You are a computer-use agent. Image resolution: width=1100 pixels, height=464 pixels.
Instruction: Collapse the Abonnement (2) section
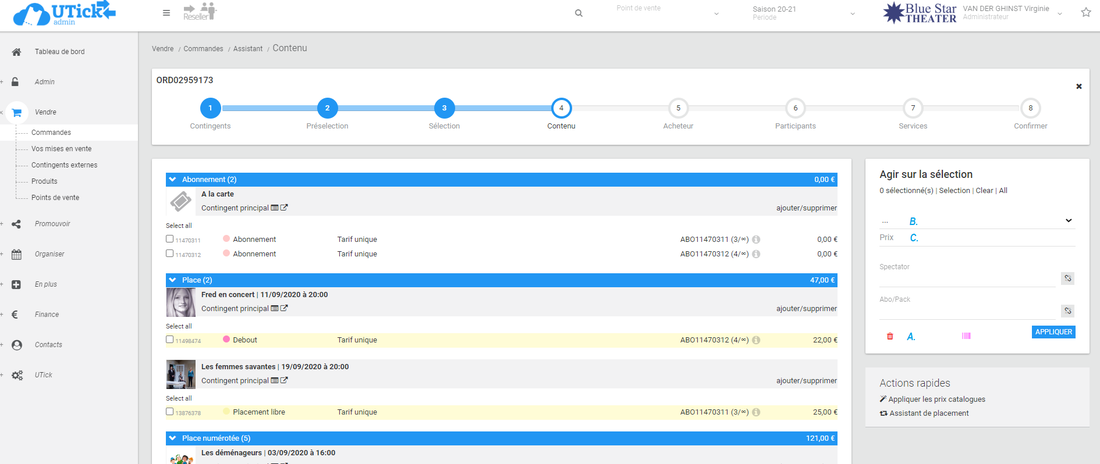click(x=172, y=179)
